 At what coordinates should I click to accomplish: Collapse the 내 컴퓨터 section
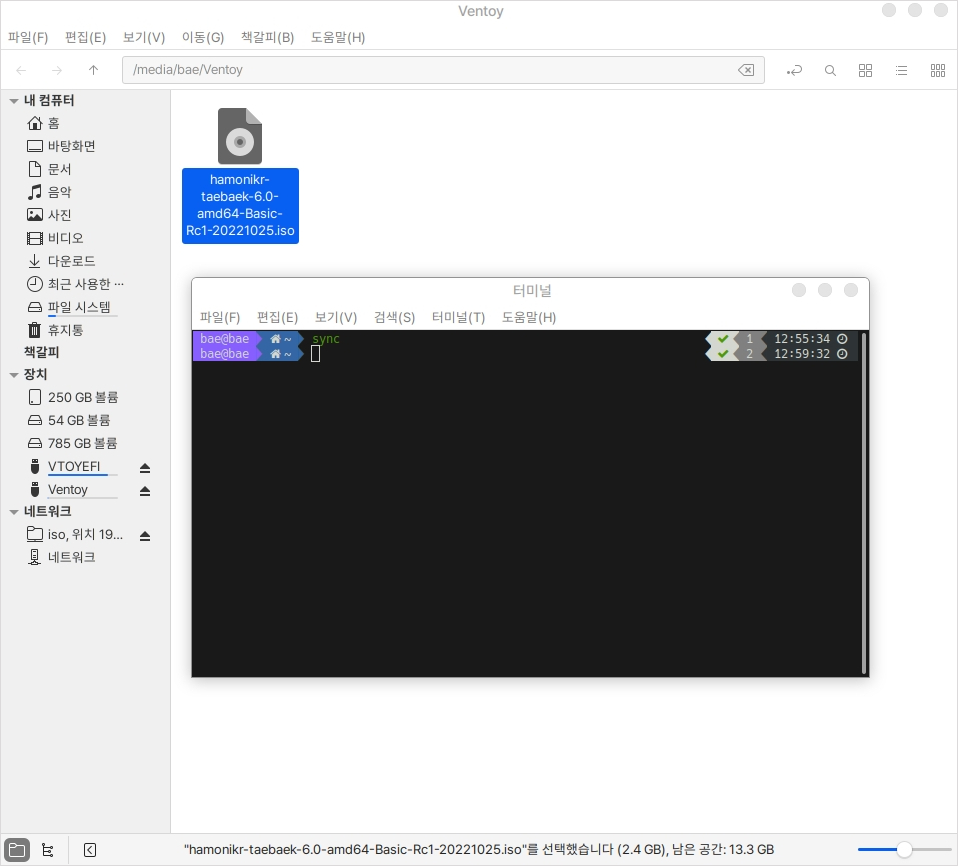(14, 101)
